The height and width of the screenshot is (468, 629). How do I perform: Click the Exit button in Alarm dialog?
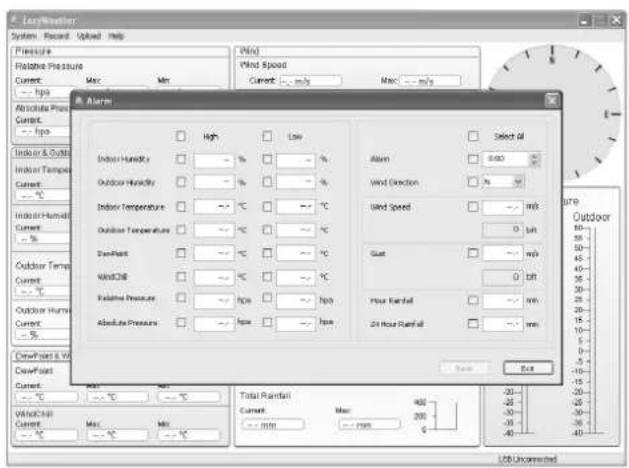pos(528,368)
